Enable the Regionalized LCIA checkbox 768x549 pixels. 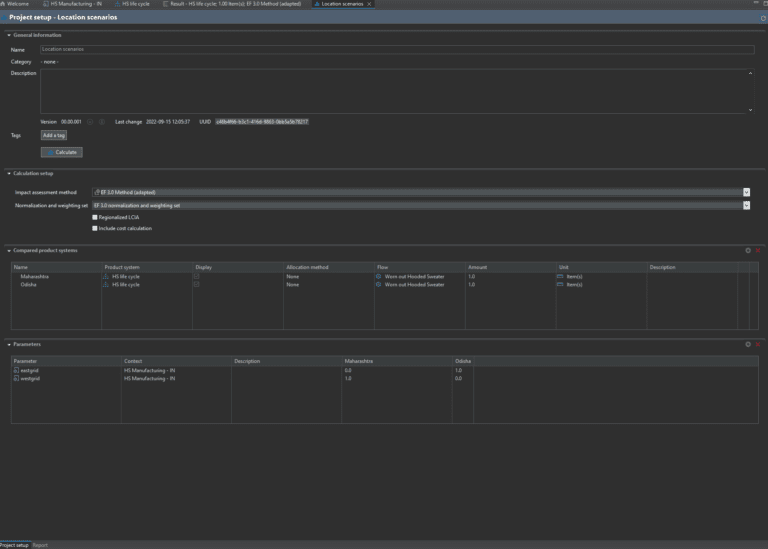tap(95, 217)
